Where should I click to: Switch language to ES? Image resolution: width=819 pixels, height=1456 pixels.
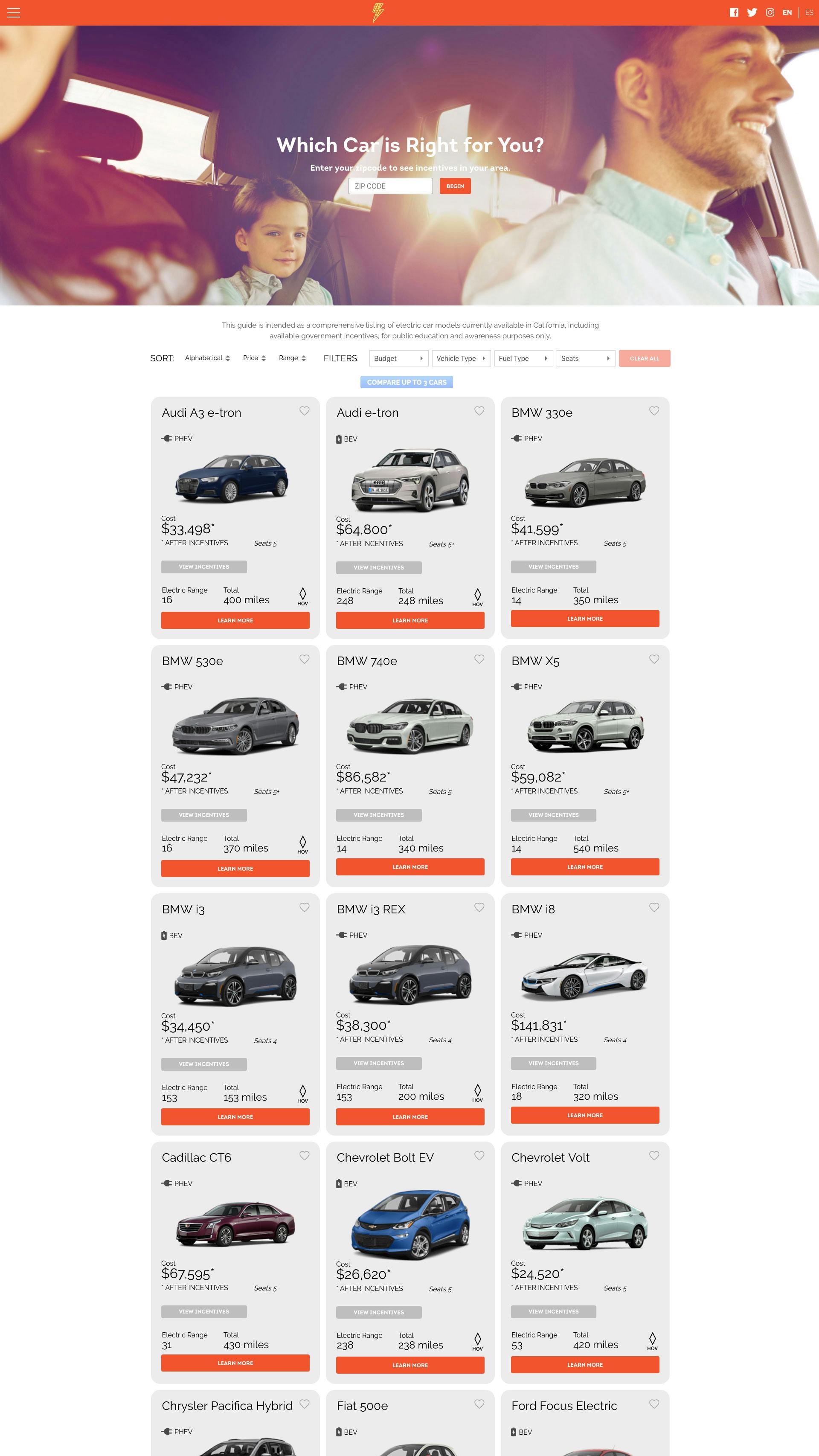pos(809,12)
